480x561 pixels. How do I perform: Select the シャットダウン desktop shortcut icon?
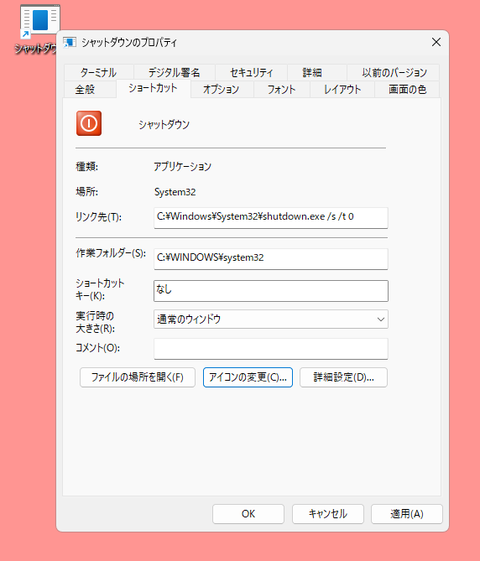(40, 21)
